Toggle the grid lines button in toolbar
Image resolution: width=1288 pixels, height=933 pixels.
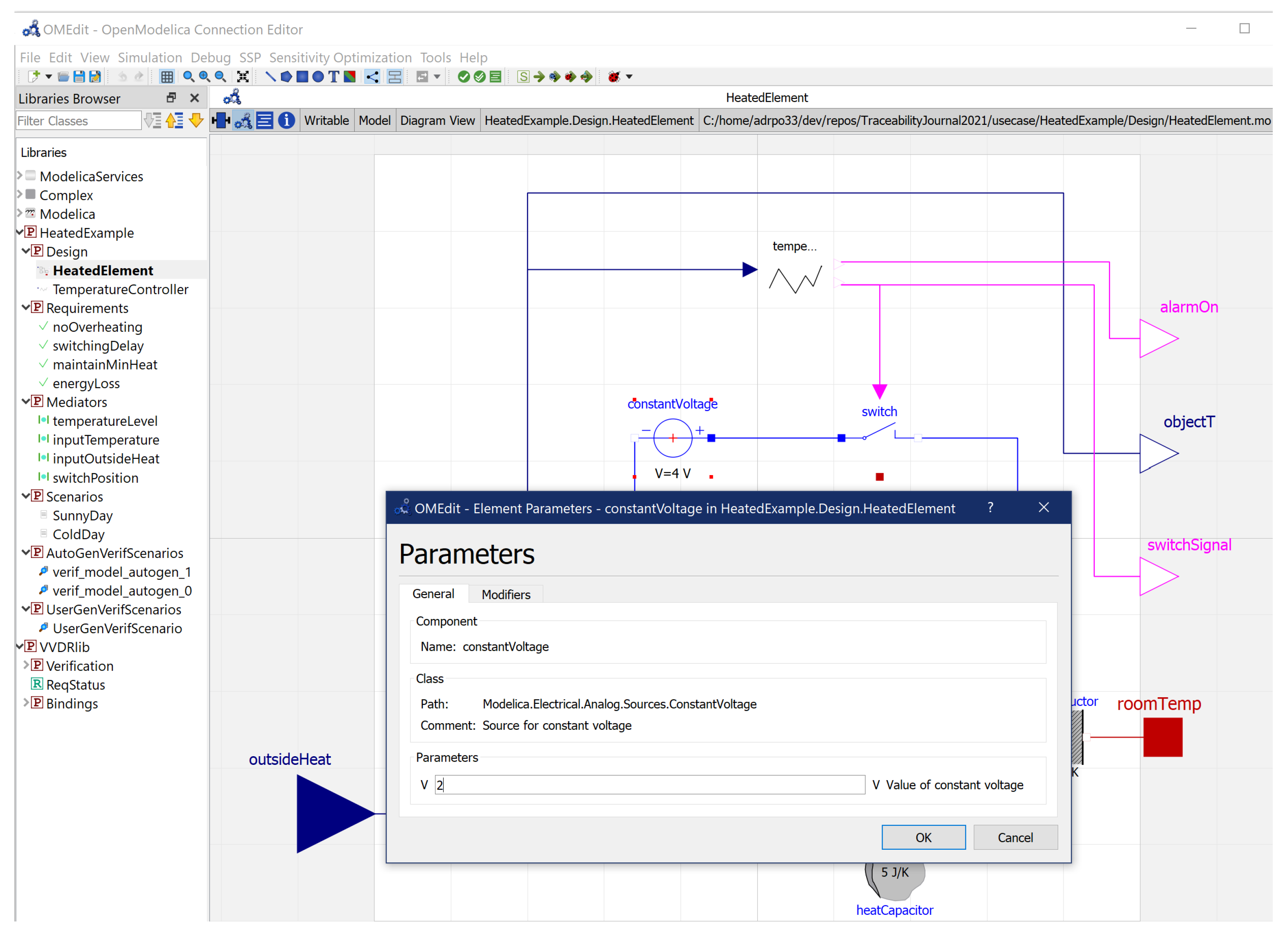(x=167, y=77)
